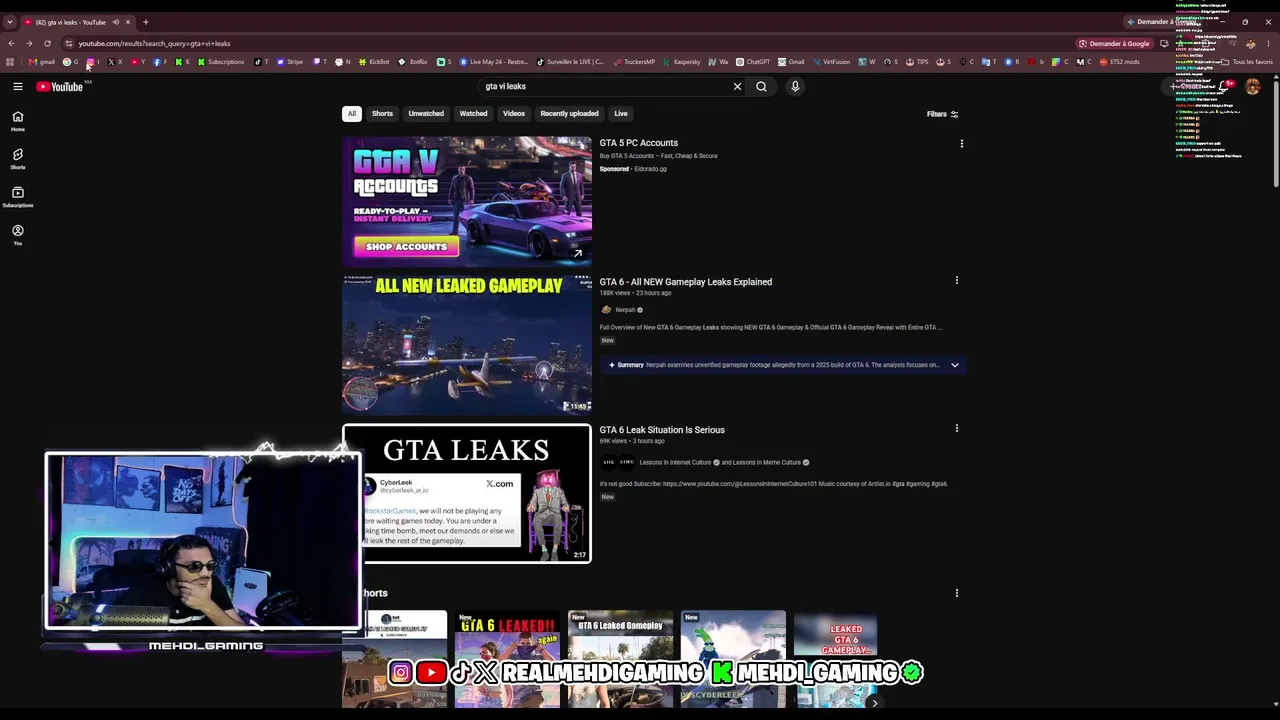Play the All New Leaked Gameplay thumbnail
The height and width of the screenshot is (720, 1280).
pyautogui.click(x=467, y=346)
